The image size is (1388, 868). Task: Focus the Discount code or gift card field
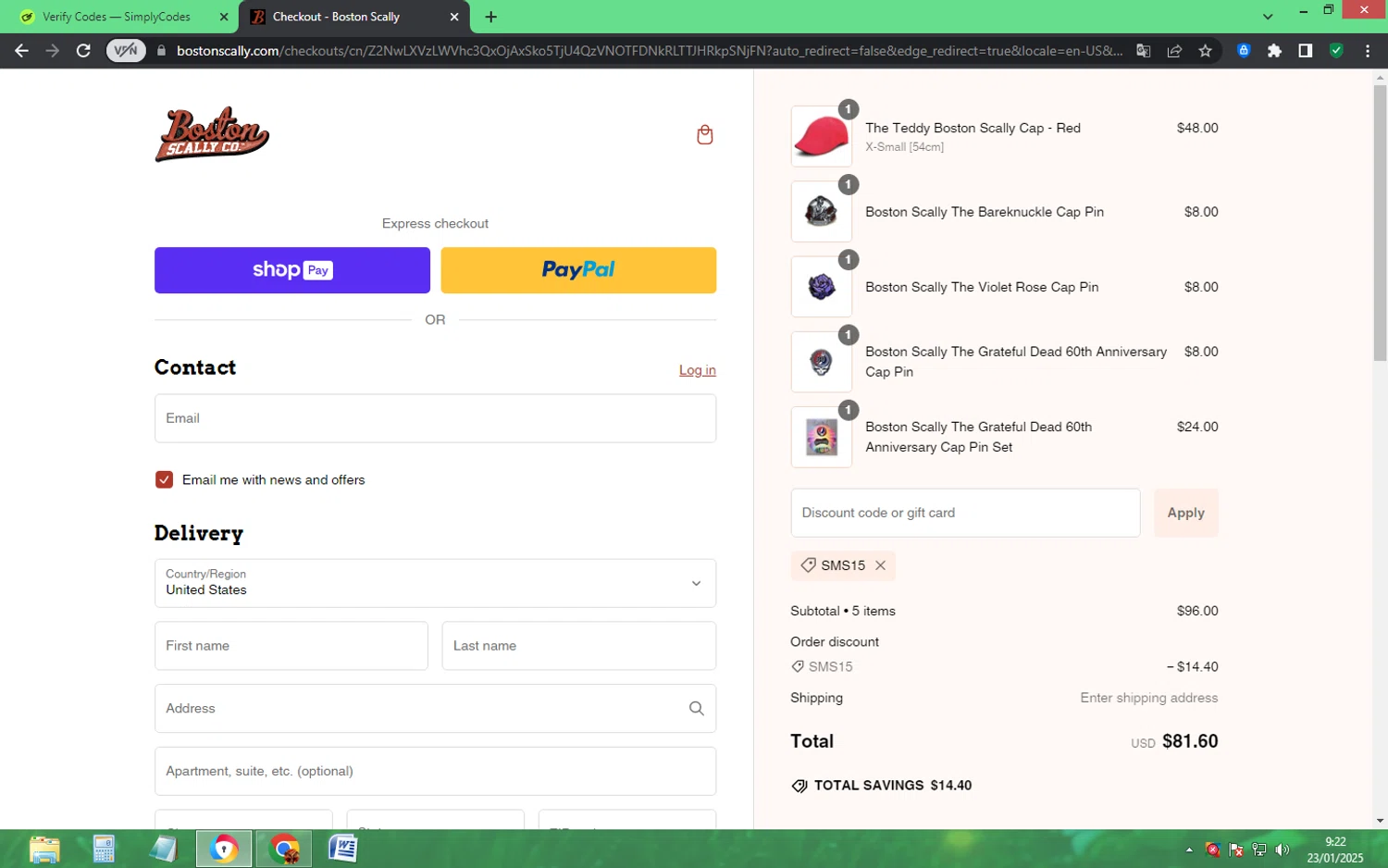tap(965, 513)
